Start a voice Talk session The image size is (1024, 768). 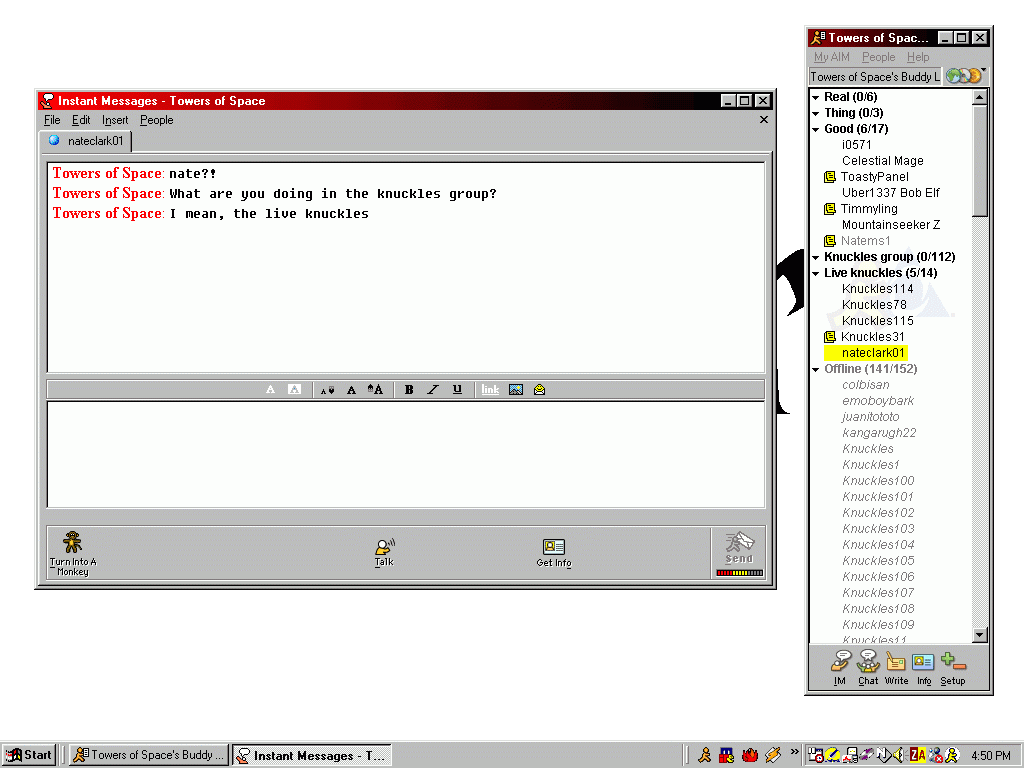[384, 552]
